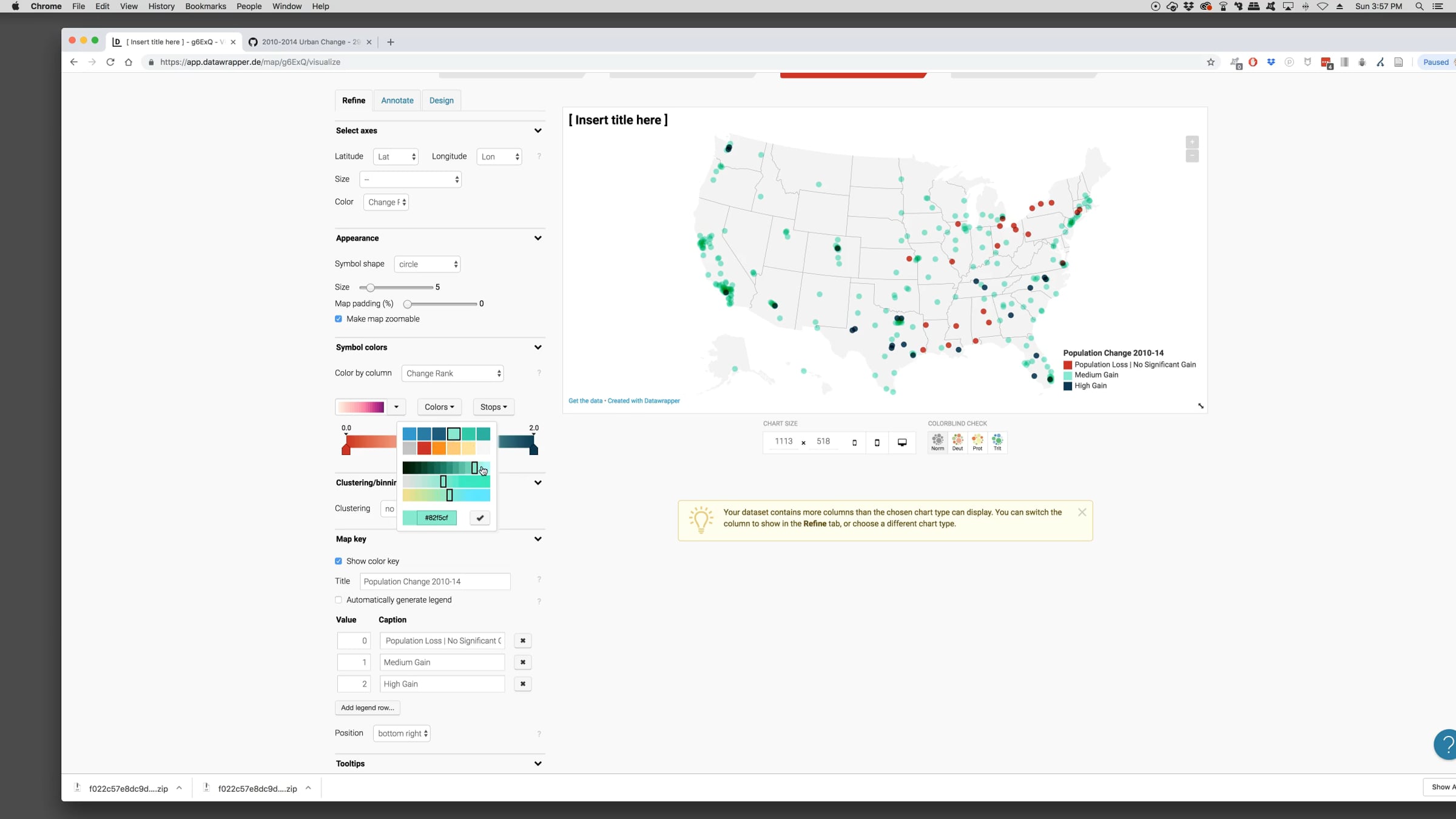This screenshot has width=1456, height=819.
Task: Remove the Medium Gain legend row
Action: pos(522,662)
